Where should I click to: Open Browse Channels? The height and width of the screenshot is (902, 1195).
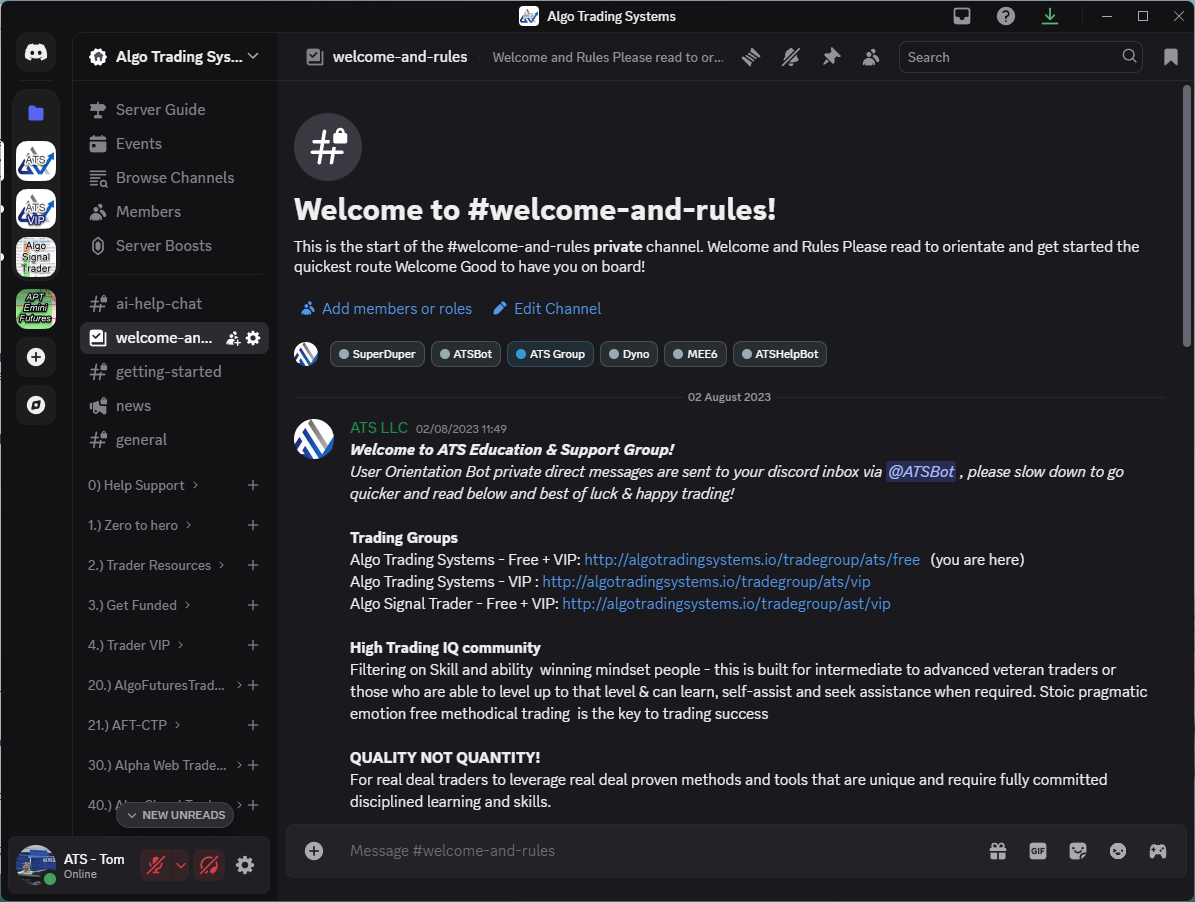pyautogui.click(x=175, y=178)
